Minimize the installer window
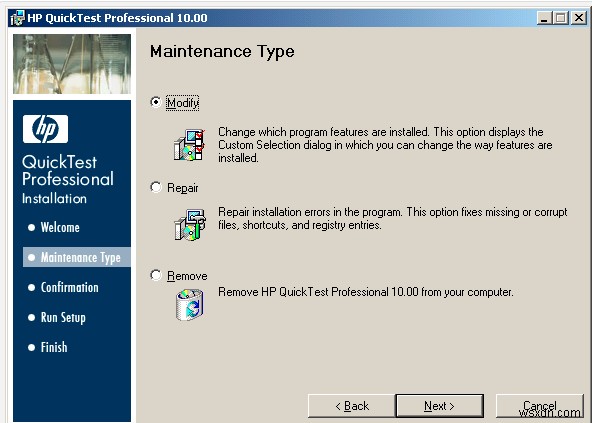 (544, 18)
